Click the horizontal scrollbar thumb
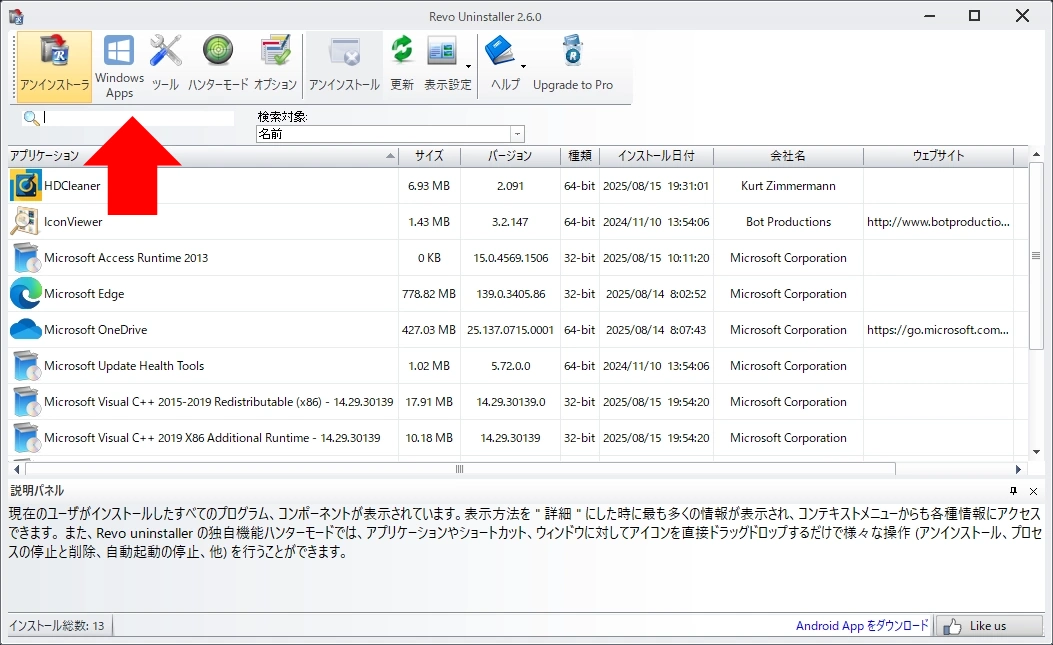Image resolution: width=1053 pixels, height=645 pixels. (460, 469)
